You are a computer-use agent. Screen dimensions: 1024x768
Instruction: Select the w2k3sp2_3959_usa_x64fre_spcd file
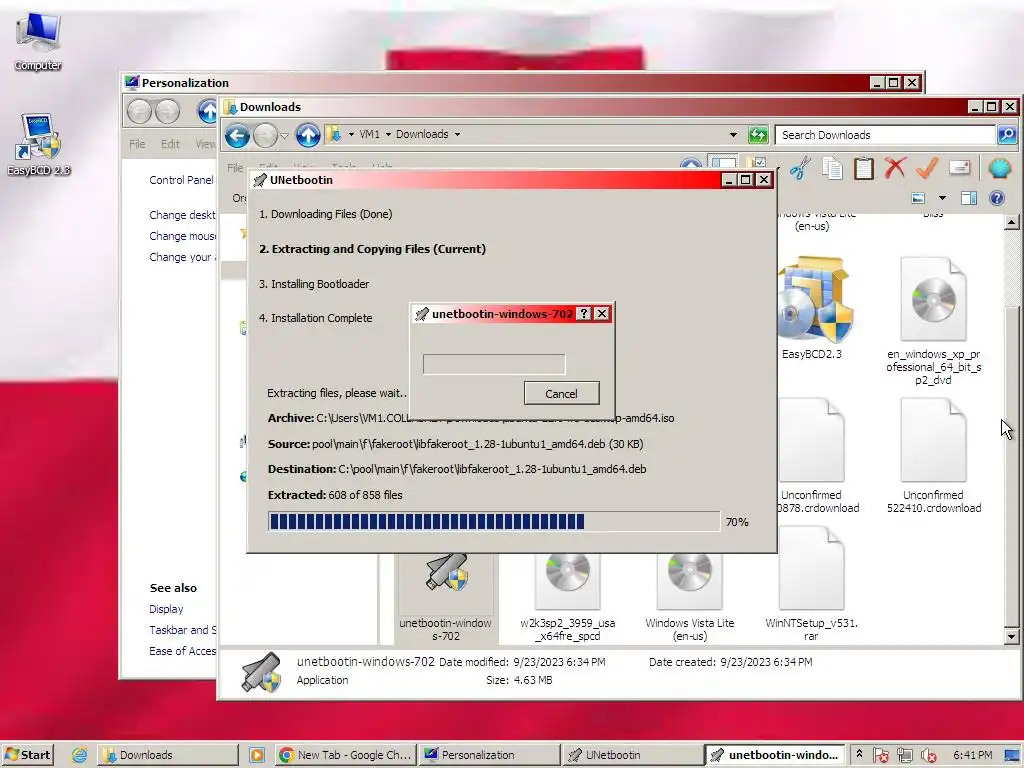(568, 598)
